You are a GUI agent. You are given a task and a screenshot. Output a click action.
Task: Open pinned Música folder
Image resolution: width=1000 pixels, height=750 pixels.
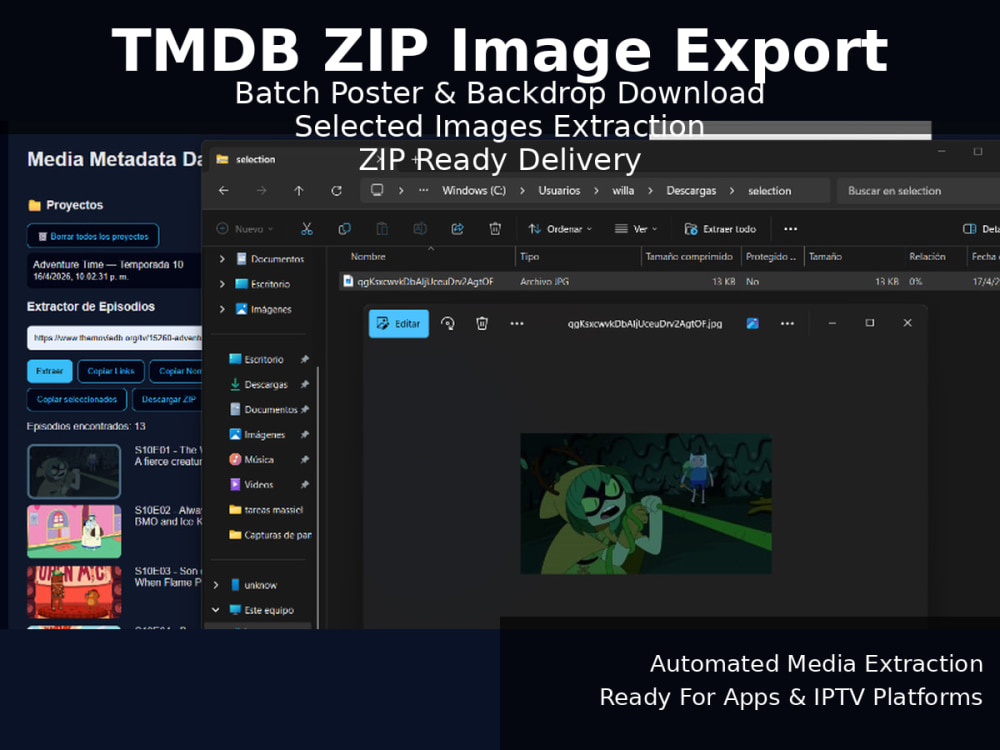click(259, 460)
